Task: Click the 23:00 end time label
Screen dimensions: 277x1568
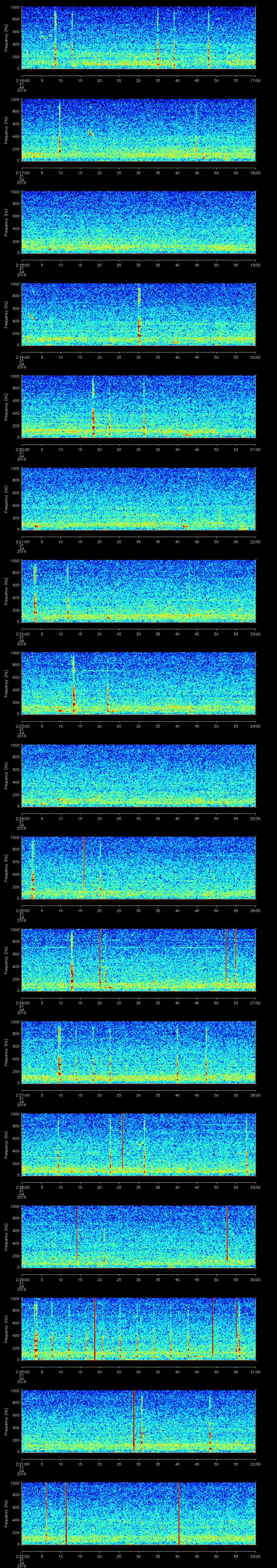Action: (x=256, y=634)
